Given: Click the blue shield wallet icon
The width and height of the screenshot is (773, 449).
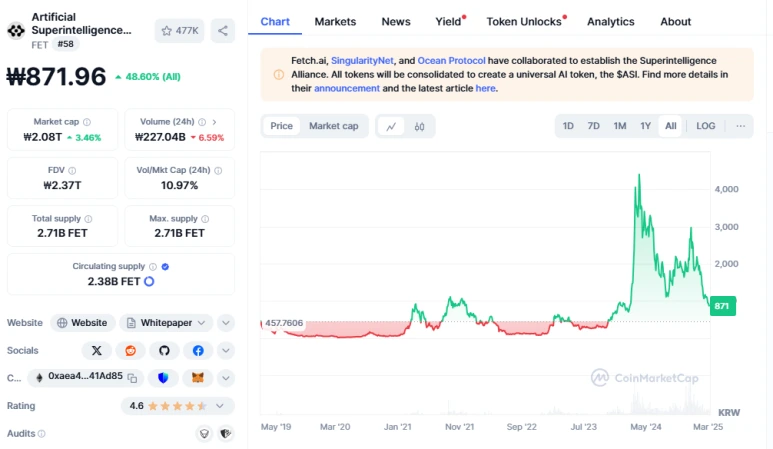Looking at the screenshot, I should pyautogui.click(x=163, y=378).
